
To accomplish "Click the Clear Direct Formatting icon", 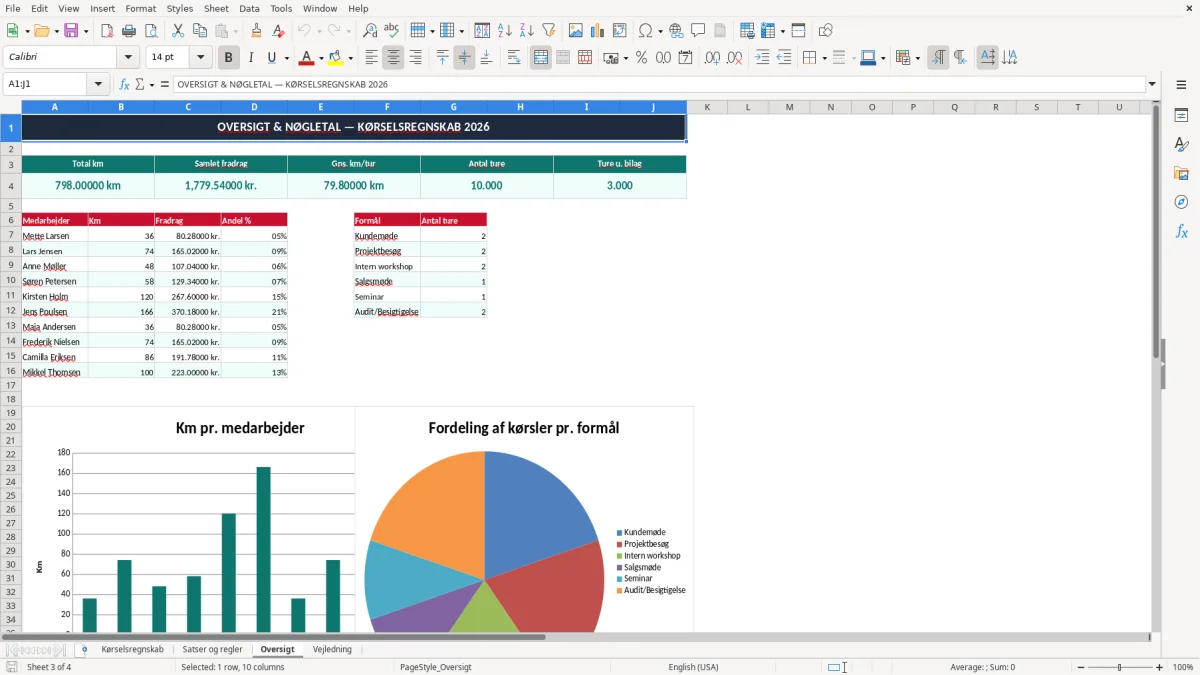I will coord(279,31).
